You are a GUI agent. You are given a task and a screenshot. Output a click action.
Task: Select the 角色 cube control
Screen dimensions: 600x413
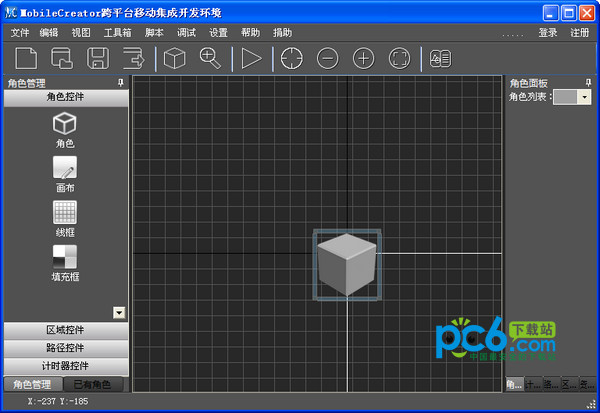(65, 130)
